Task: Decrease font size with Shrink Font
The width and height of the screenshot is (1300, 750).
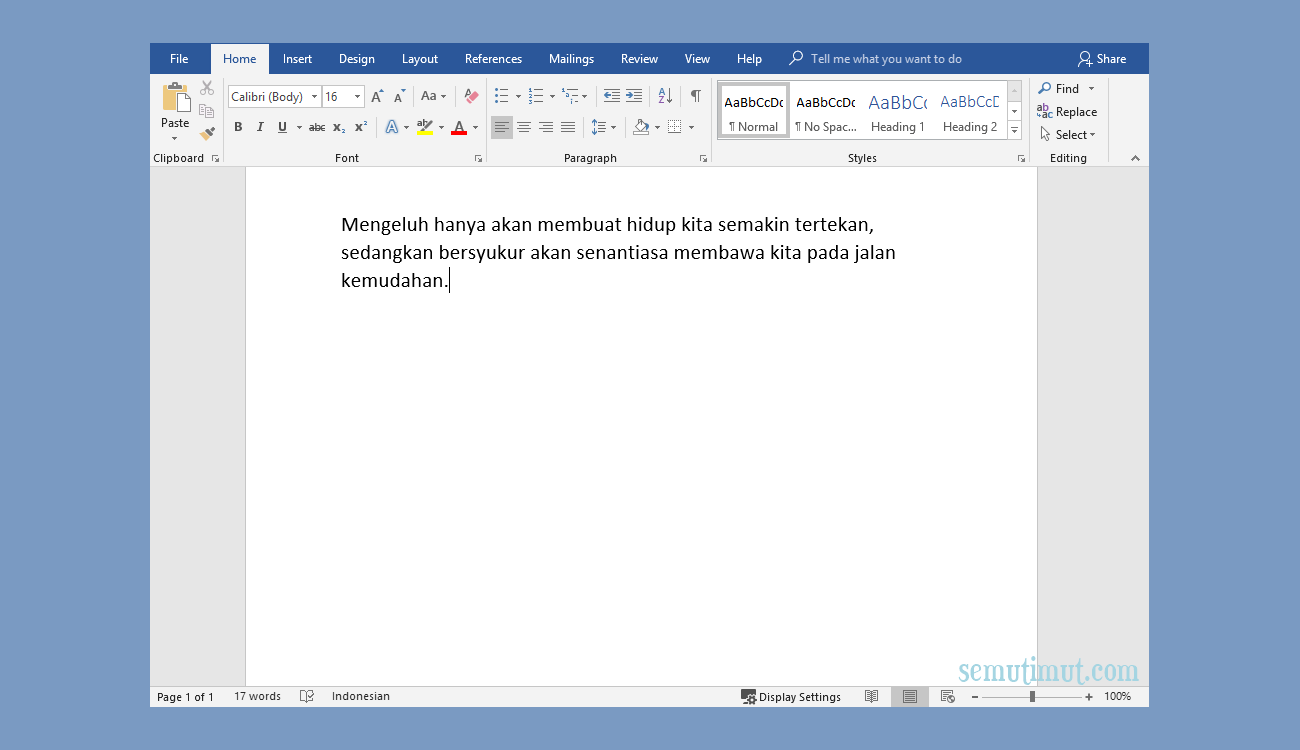Action: 399,97
